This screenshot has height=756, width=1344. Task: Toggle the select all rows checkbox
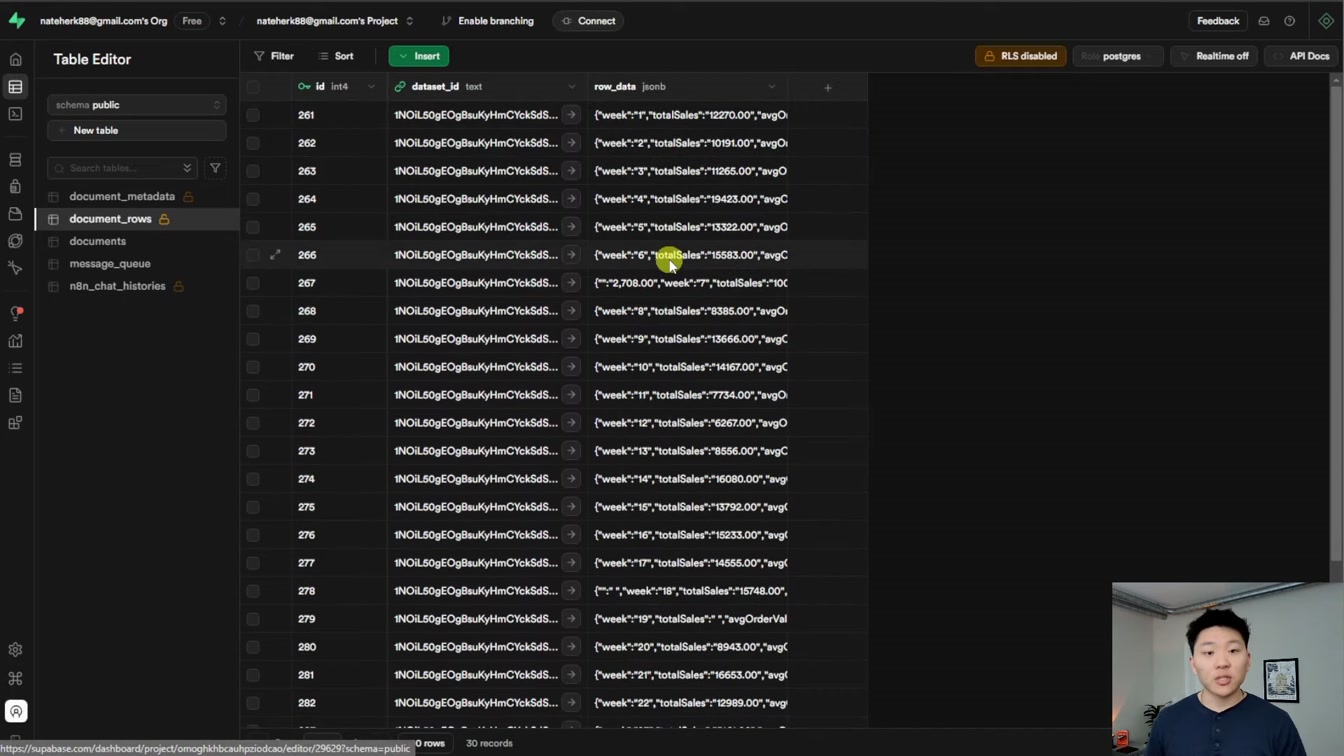click(253, 87)
